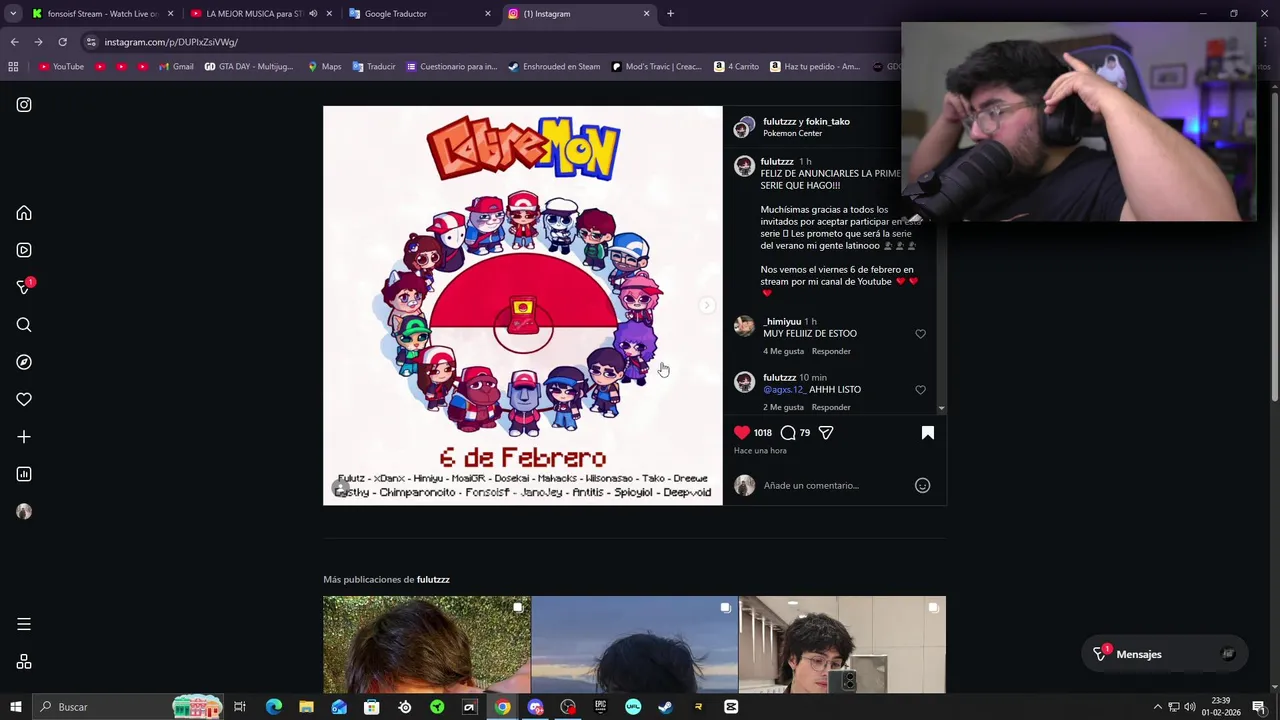Open a new Chrome tab
Screen dimensions: 1280x720
(670, 14)
